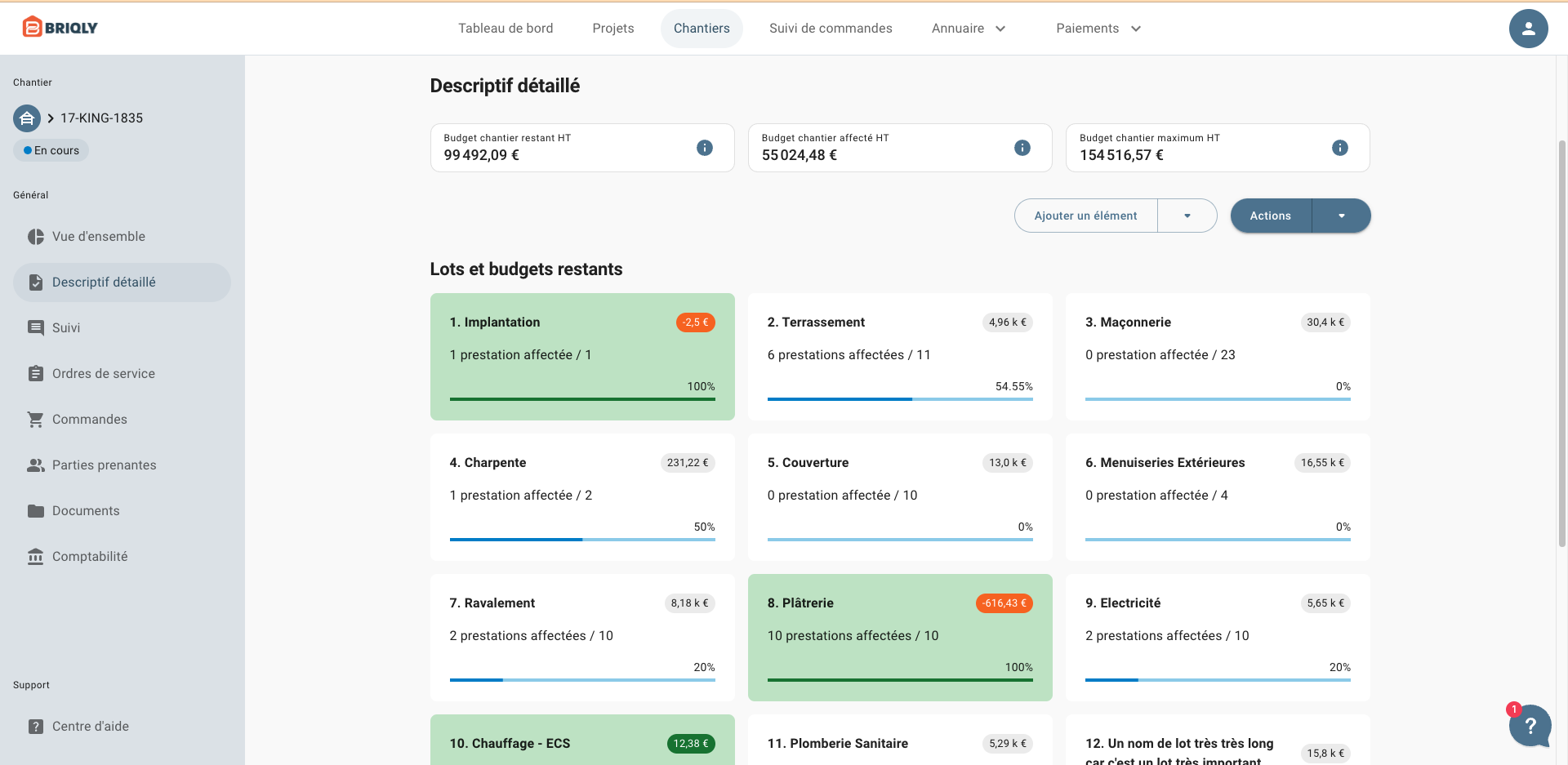Click the Implantation 100% progress bar
Viewport: 1568px width, 765px height.
click(x=582, y=399)
